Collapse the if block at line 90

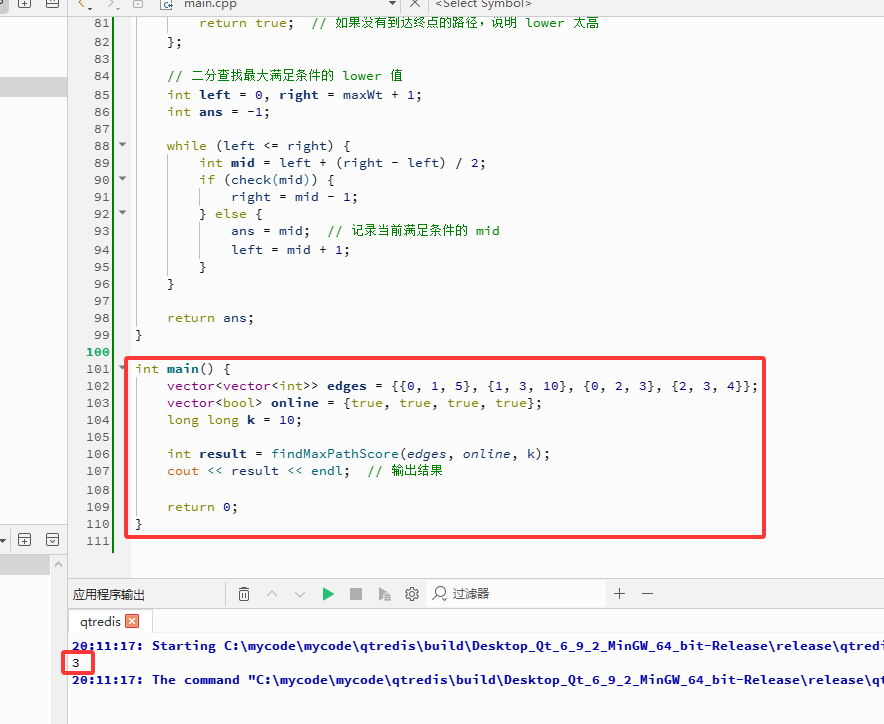click(122, 179)
